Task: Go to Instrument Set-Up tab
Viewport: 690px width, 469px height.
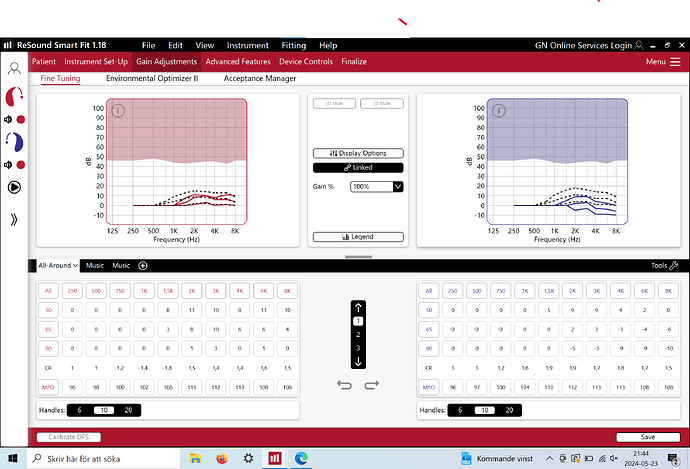Action: 96,62
